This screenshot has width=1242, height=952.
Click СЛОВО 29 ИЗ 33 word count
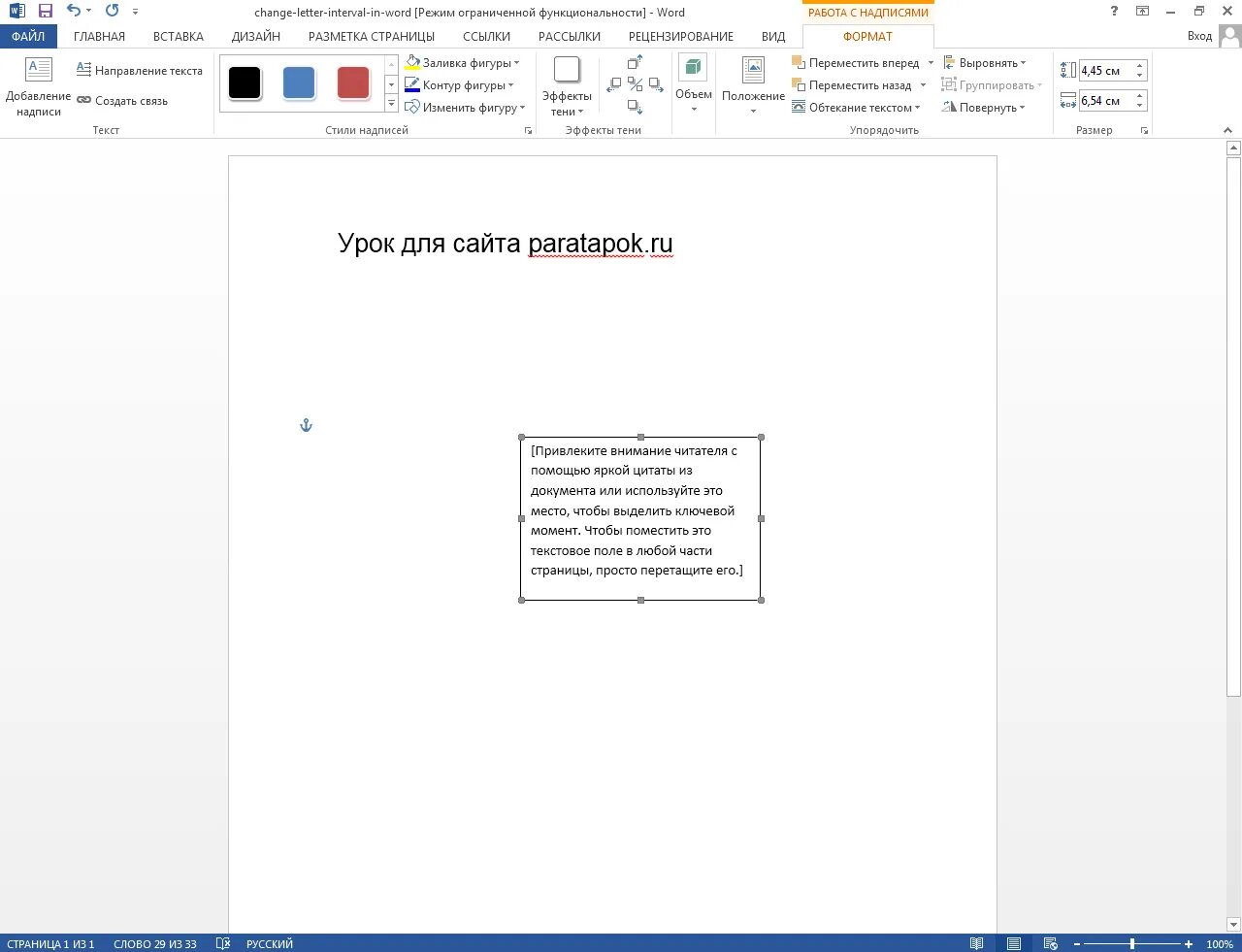coord(155,943)
